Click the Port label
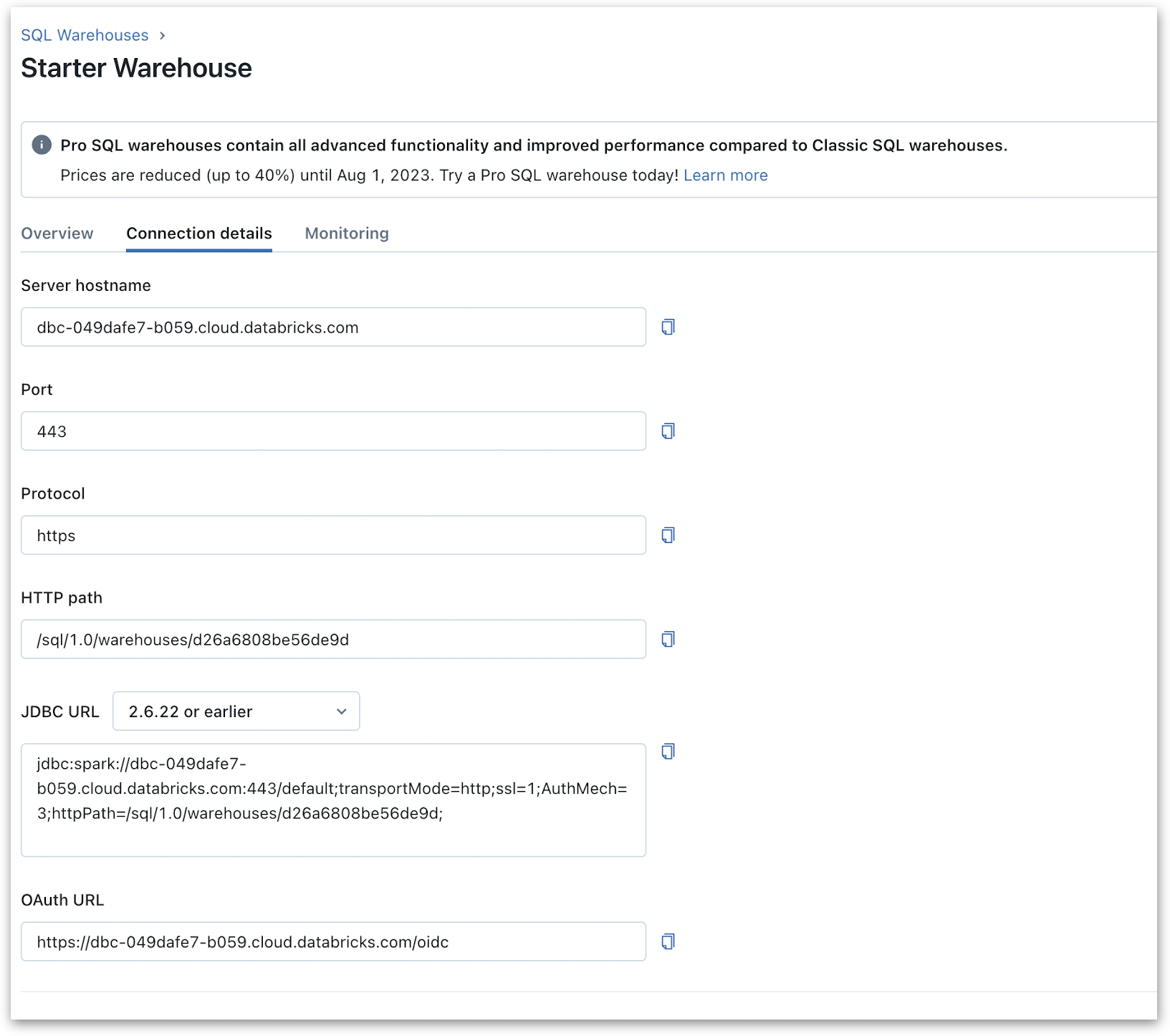The image size is (1170, 1036). click(37, 390)
